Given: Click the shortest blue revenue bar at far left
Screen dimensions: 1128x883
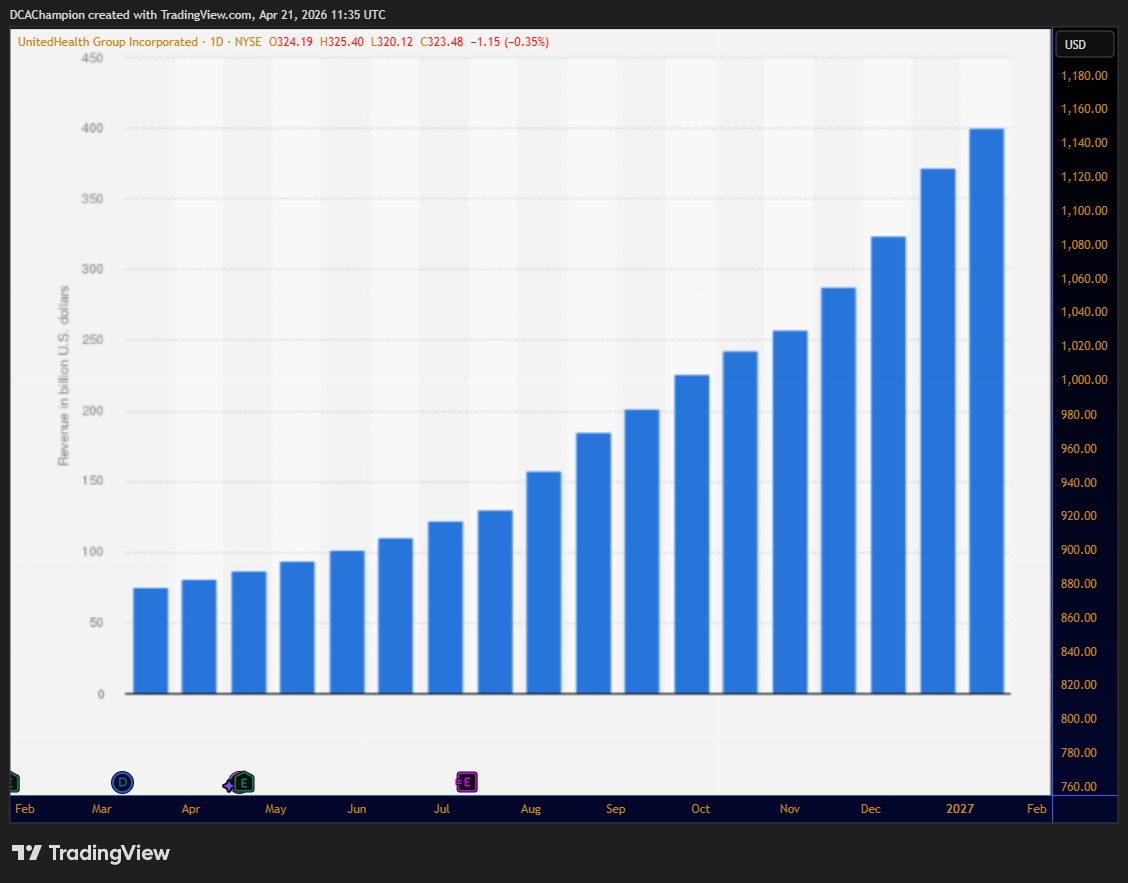Looking at the screenshot, I should click(x=150, y=640).
